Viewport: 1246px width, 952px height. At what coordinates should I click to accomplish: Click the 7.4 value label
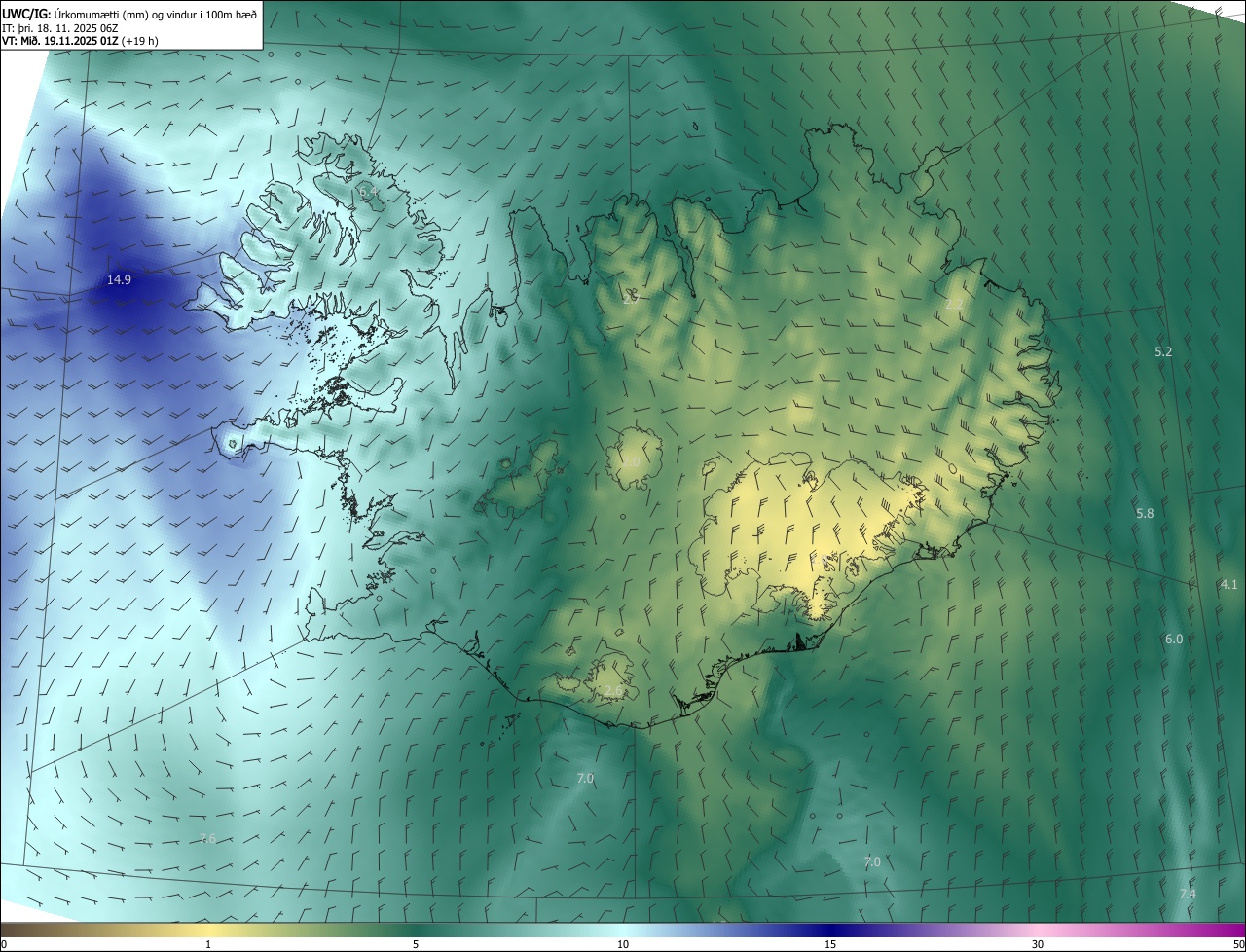pyautogui.click(x=1188, y=894)
